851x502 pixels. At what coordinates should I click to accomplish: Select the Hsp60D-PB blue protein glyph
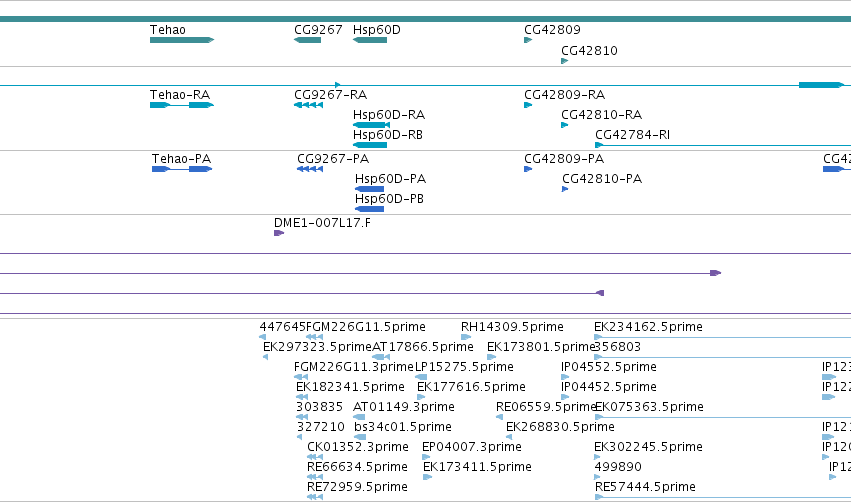click(x=369, y=209)
